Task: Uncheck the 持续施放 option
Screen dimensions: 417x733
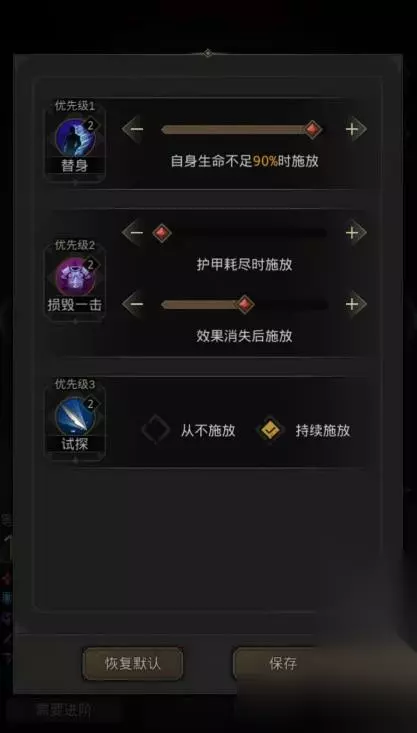Action: pyautogui.click(x=271, y=430)
